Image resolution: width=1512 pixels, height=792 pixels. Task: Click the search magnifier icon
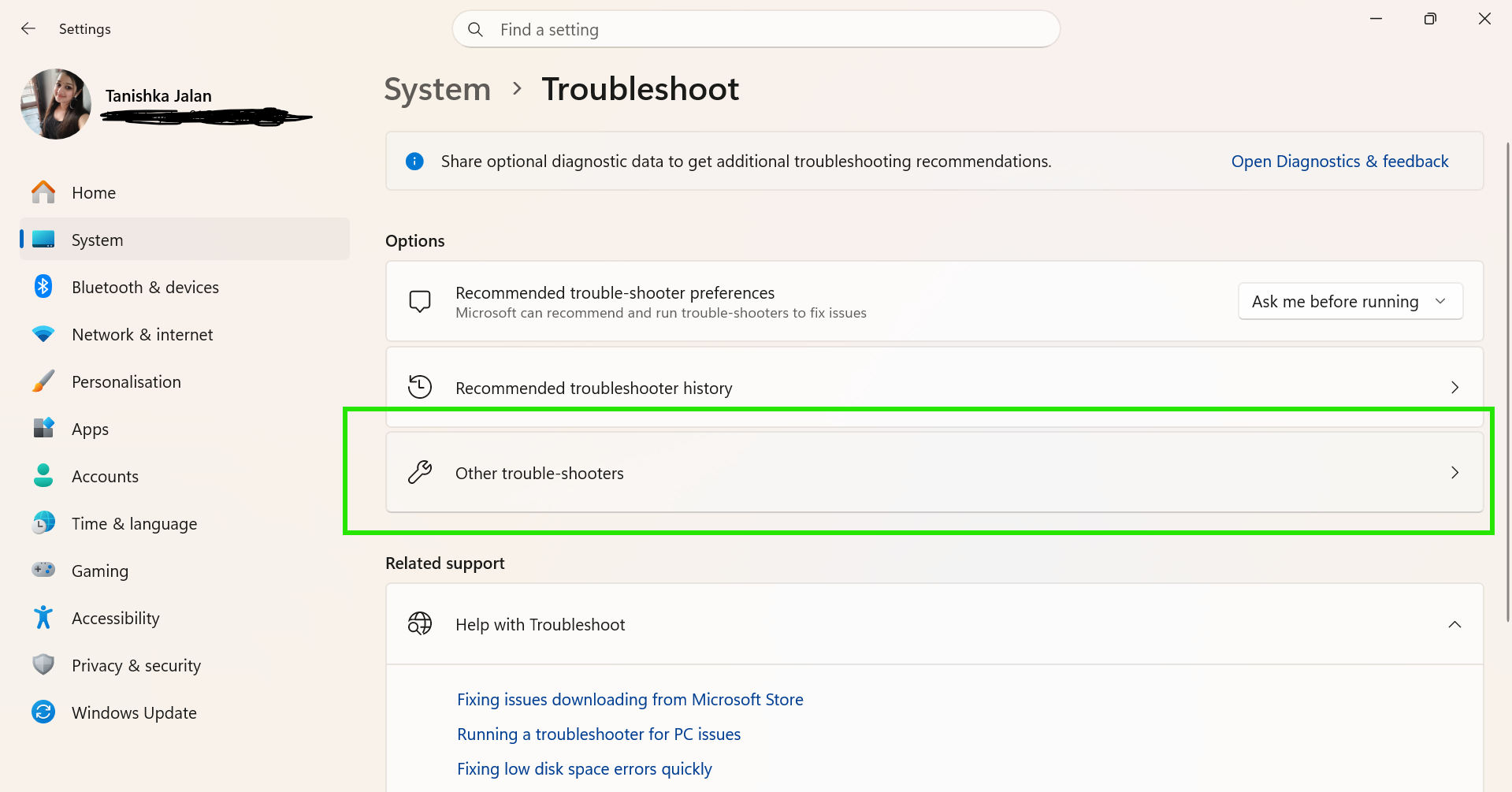[x=475, y=29]
